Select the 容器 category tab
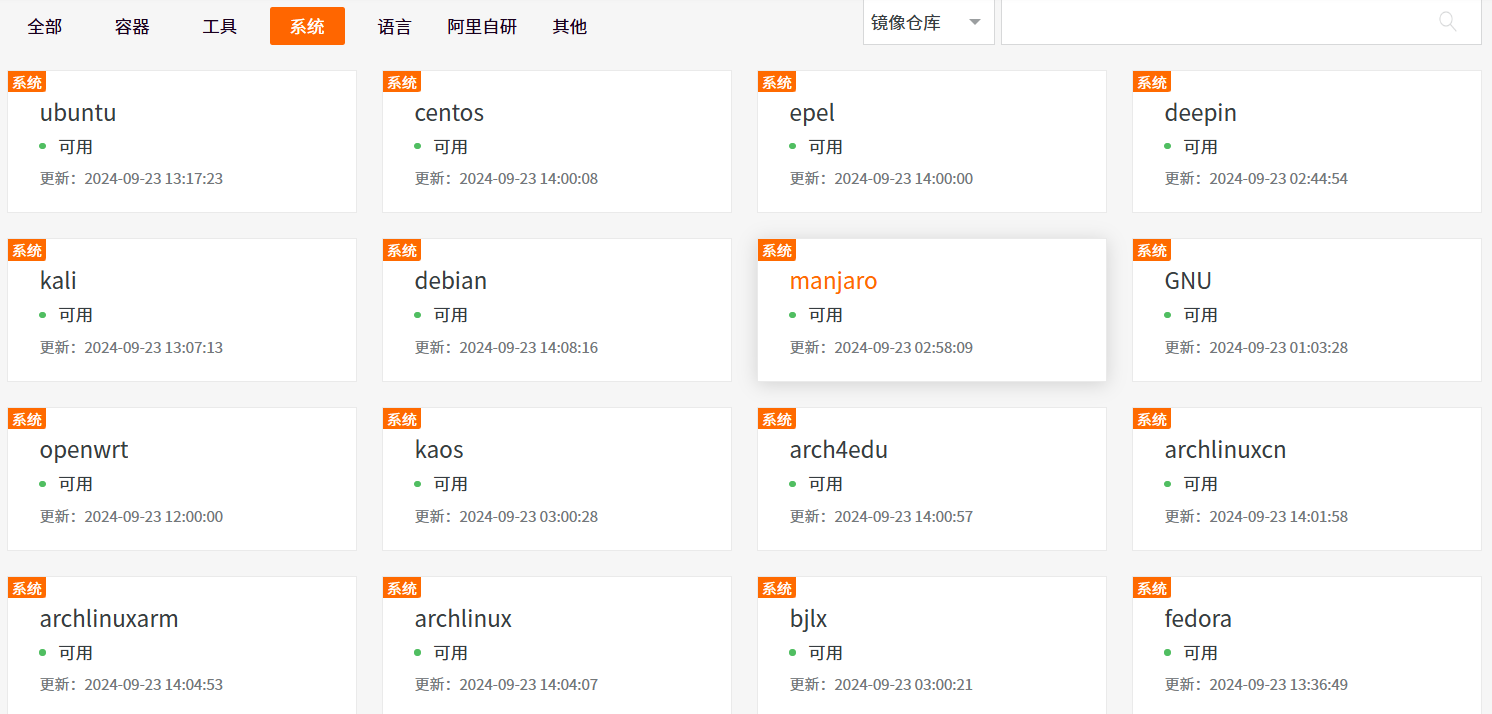 (x=132, y=27)
